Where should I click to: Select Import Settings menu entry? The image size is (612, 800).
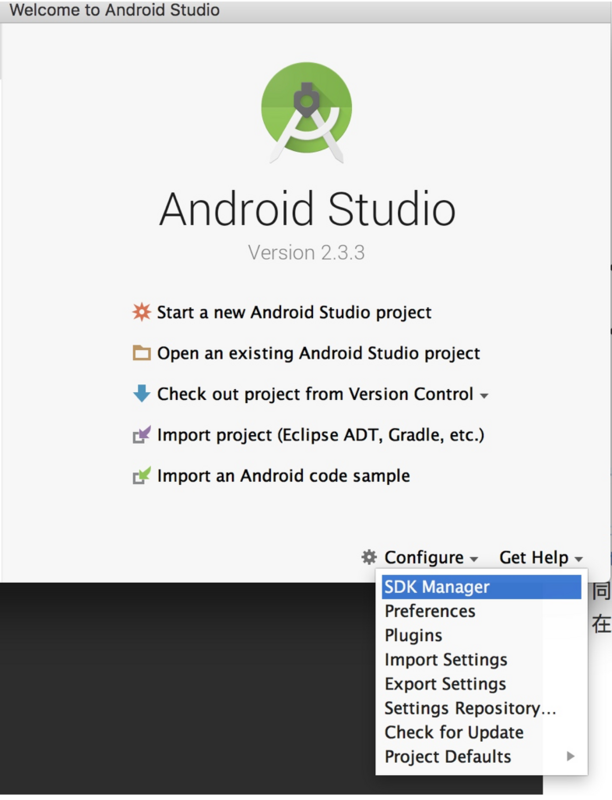pos(481,659)
